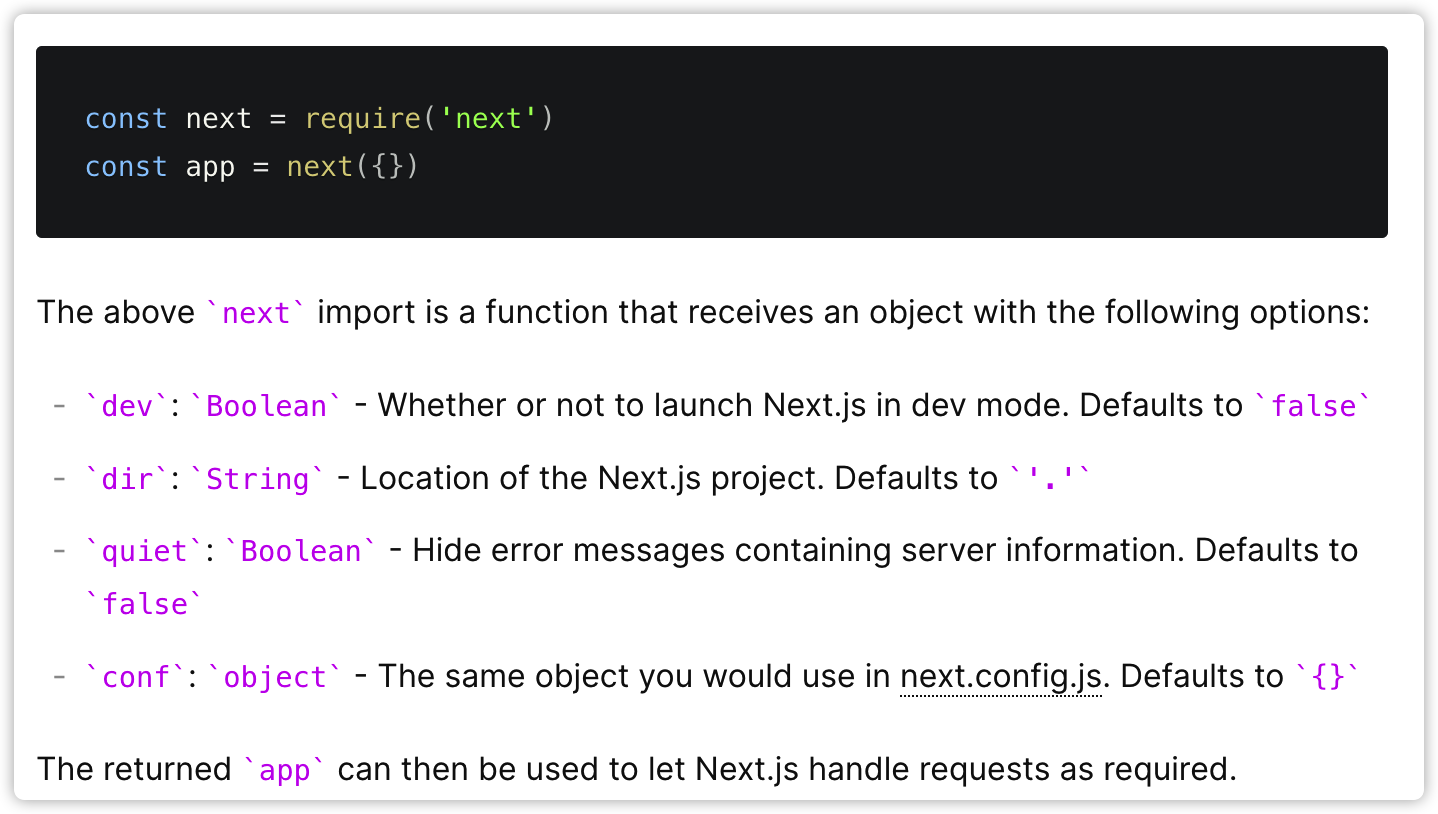1438x814 pixels.
Task: Click the `{}` default value for conf
Action: (1328, 677)
